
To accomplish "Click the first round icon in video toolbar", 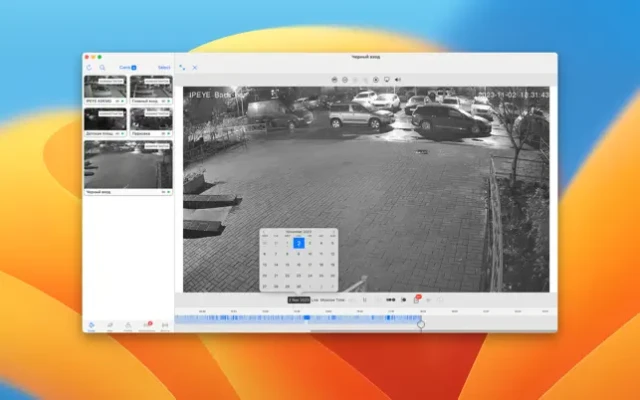I will [x=334, y=79].
